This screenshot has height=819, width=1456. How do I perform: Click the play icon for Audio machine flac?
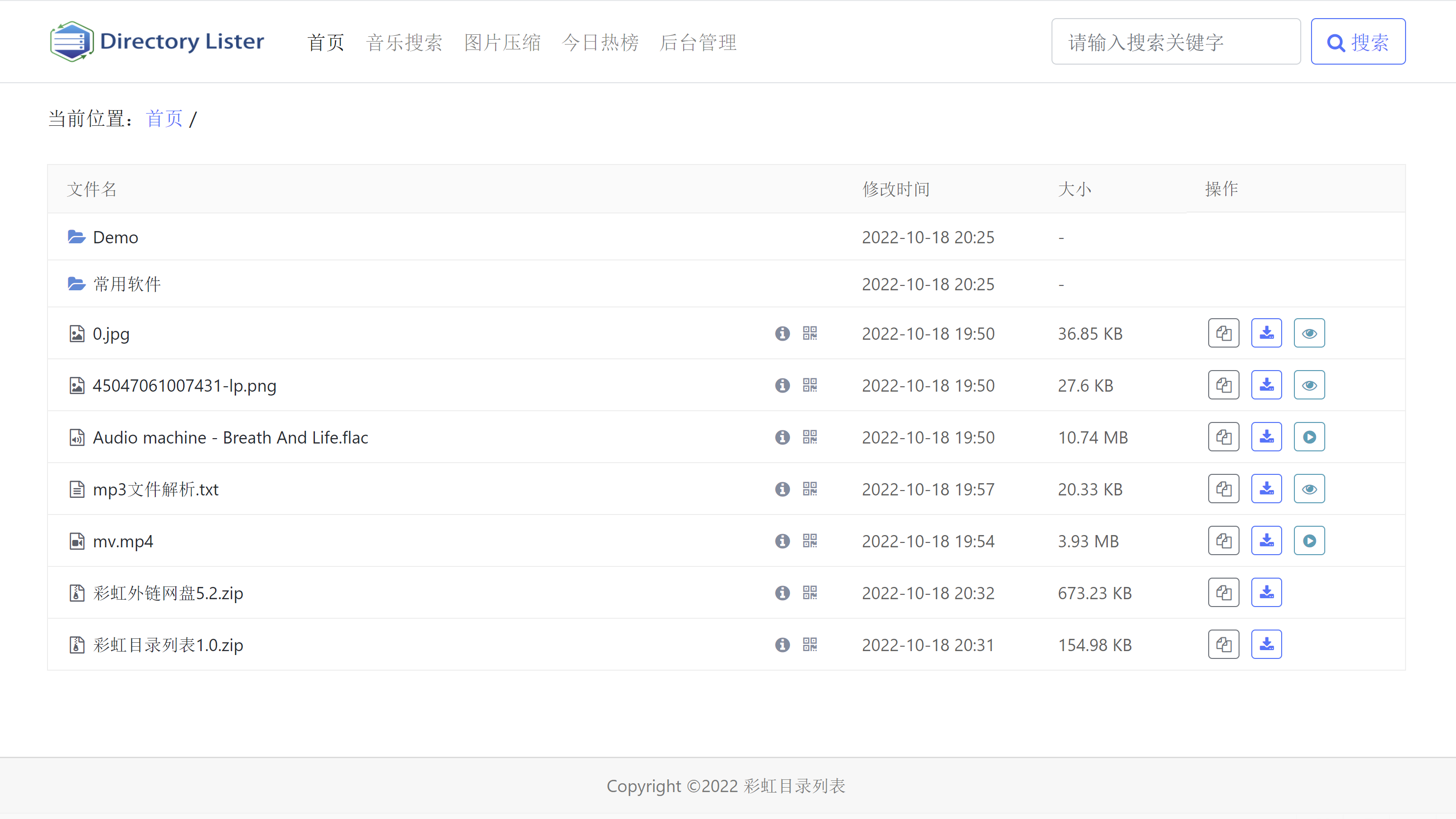tap(1309, 437)
